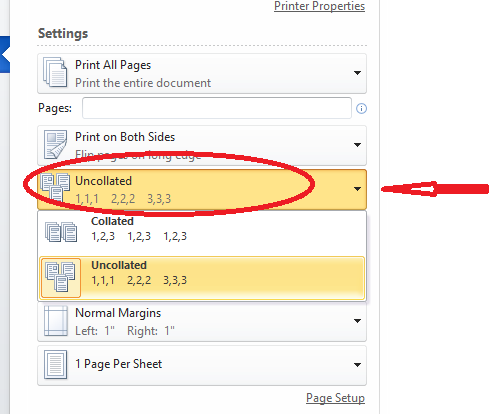The width and height of the screenshot is (503, 415).
Task: Click the Collated pages icon in the list
Action: [x=61, y=232]
